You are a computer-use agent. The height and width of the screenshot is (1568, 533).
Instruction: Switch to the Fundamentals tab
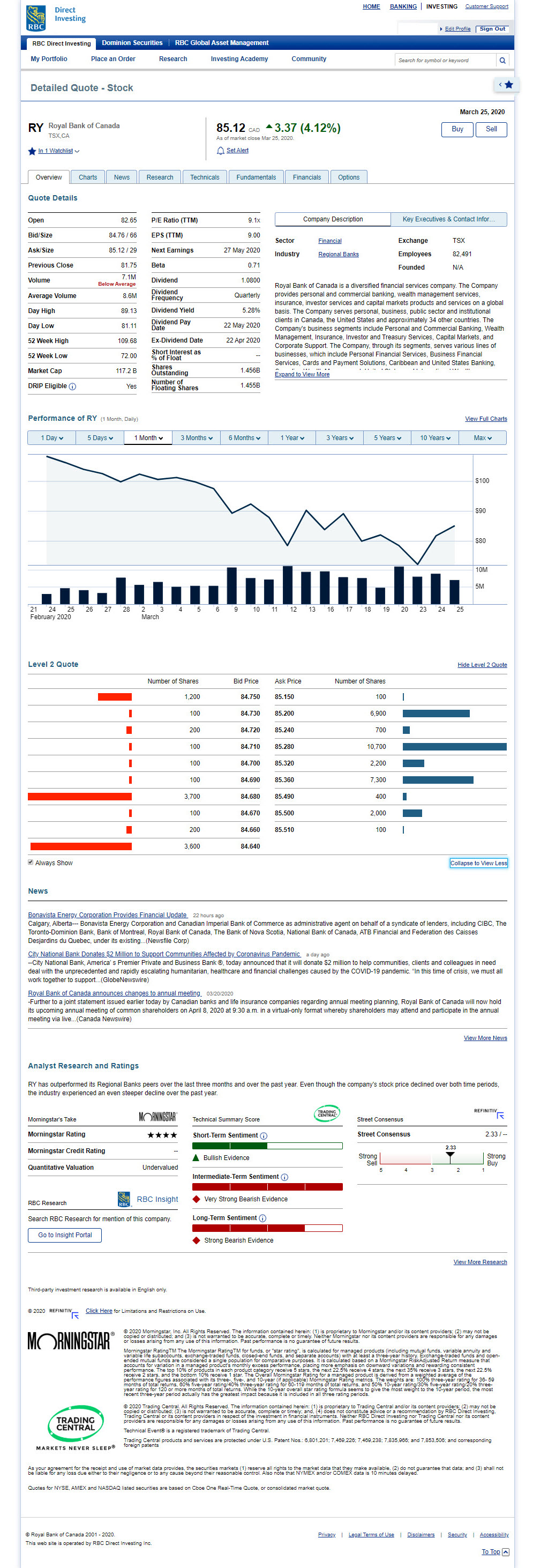256,177
